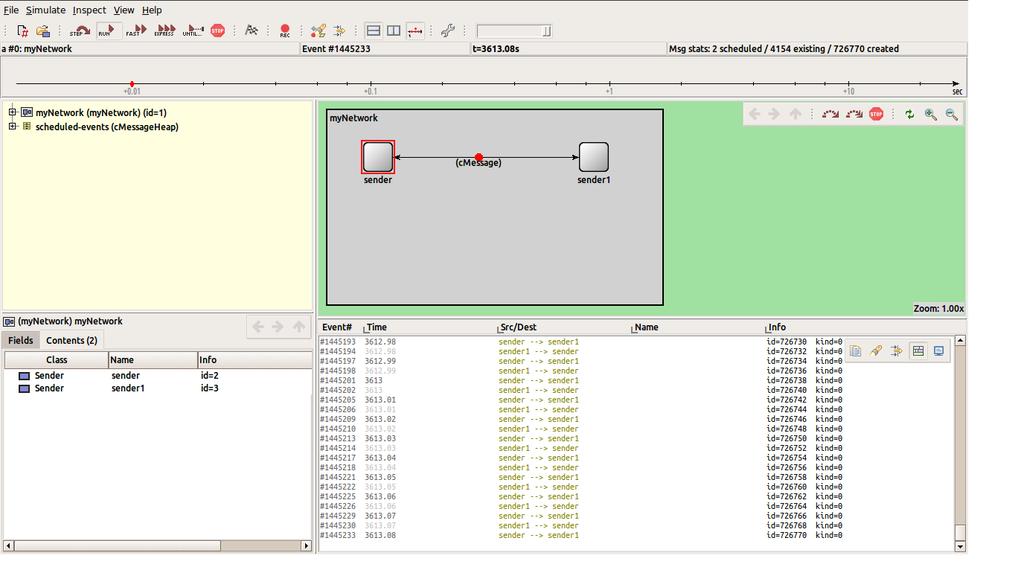1024x570 pixels.
Task: Sort contents by the Name column header
Action: point(153,360)
